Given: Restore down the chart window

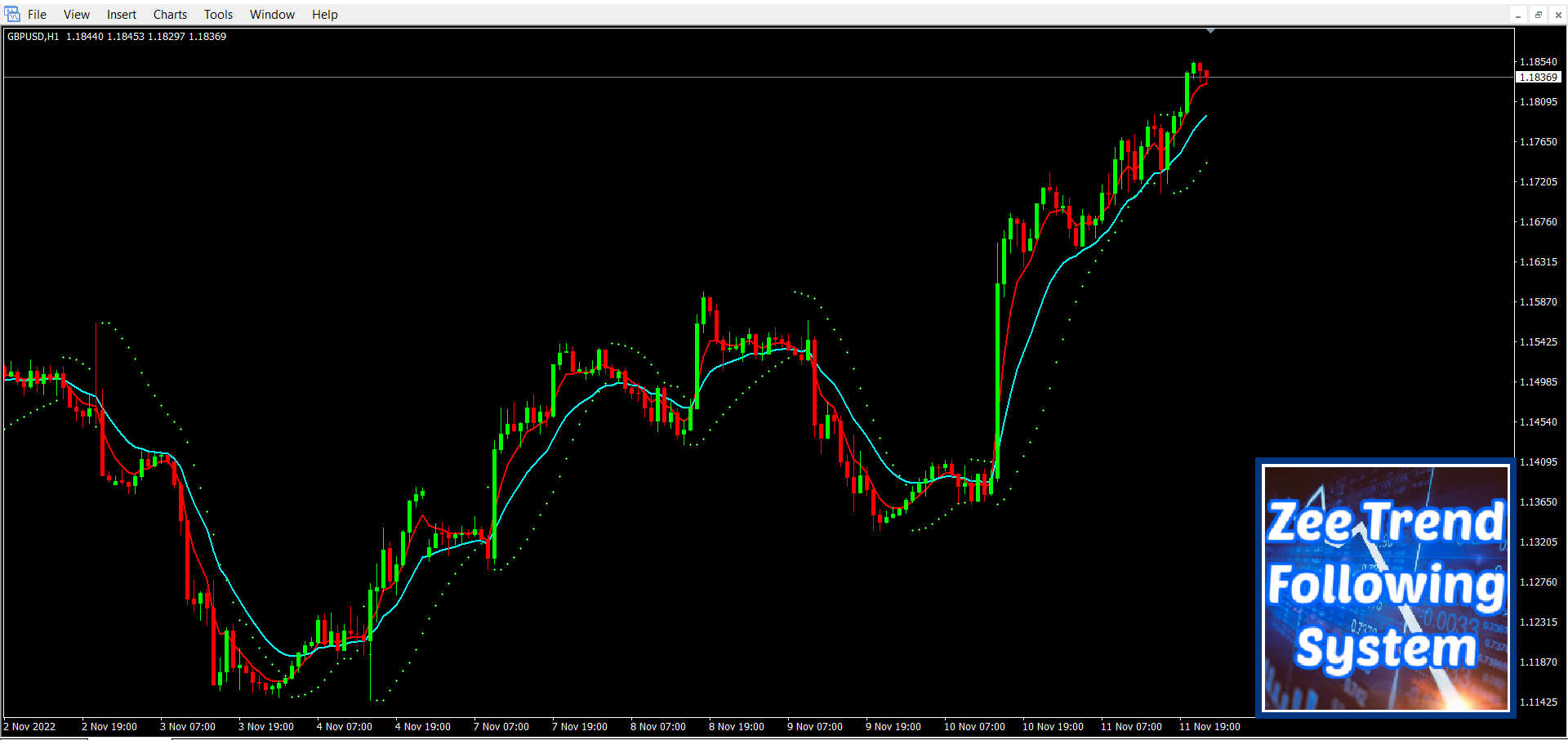Looking at the screenshot, I should coord(1539,15).
